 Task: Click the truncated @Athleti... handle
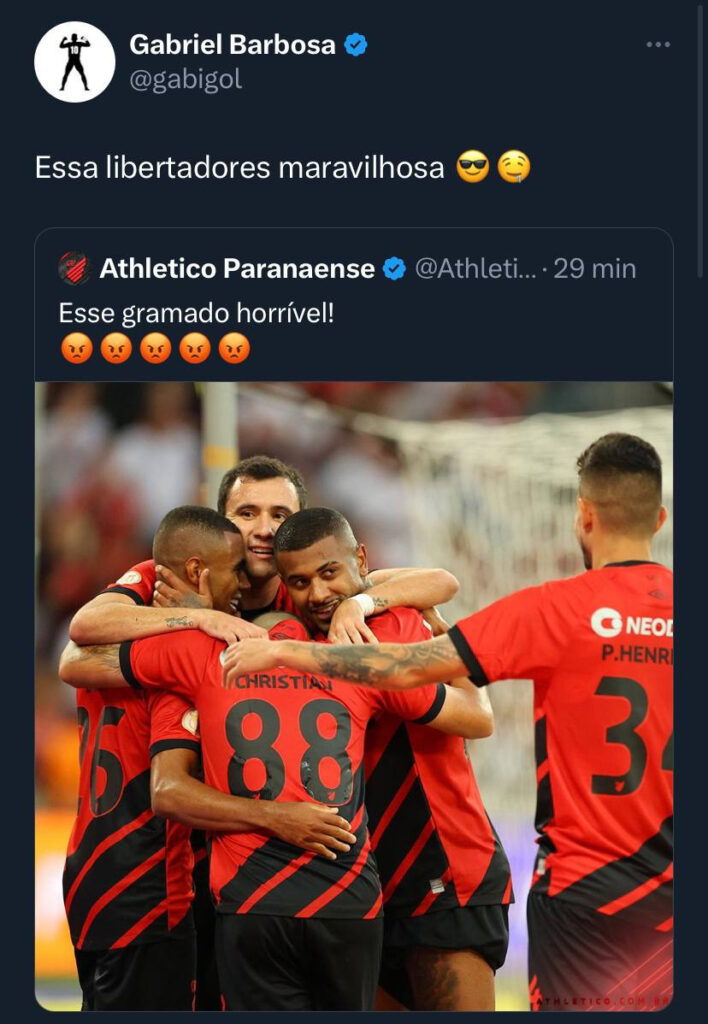(476, 268)
